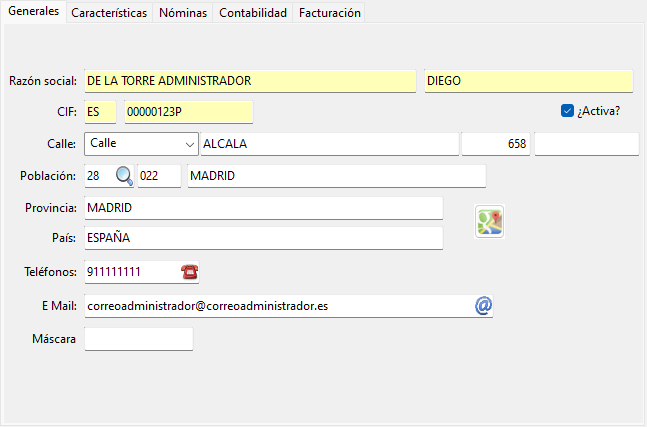
Task: Open the Contabilidad tab
Action: (x=253, y=13)
